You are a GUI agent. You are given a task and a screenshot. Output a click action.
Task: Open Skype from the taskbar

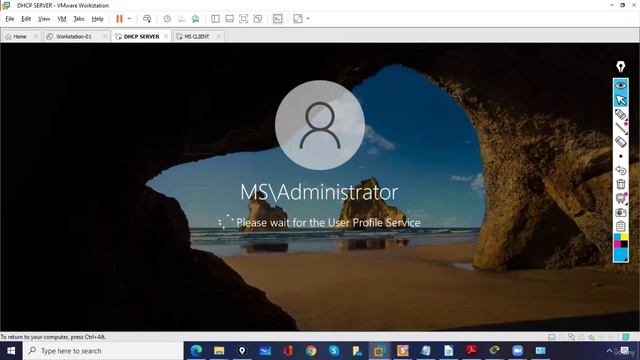point(334,351)
